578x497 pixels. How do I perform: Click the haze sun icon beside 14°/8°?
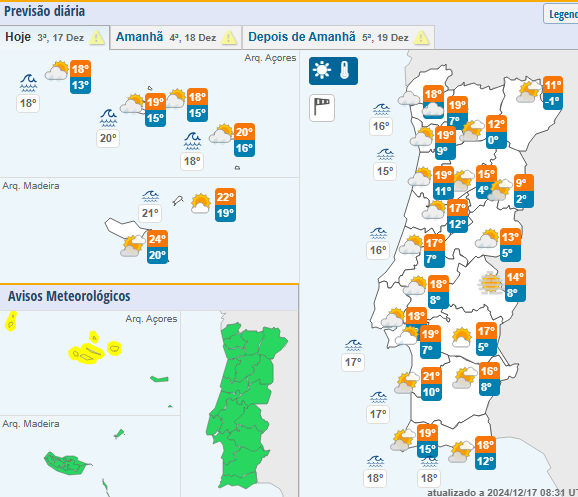pyautogui.click(x=491, y=283)
